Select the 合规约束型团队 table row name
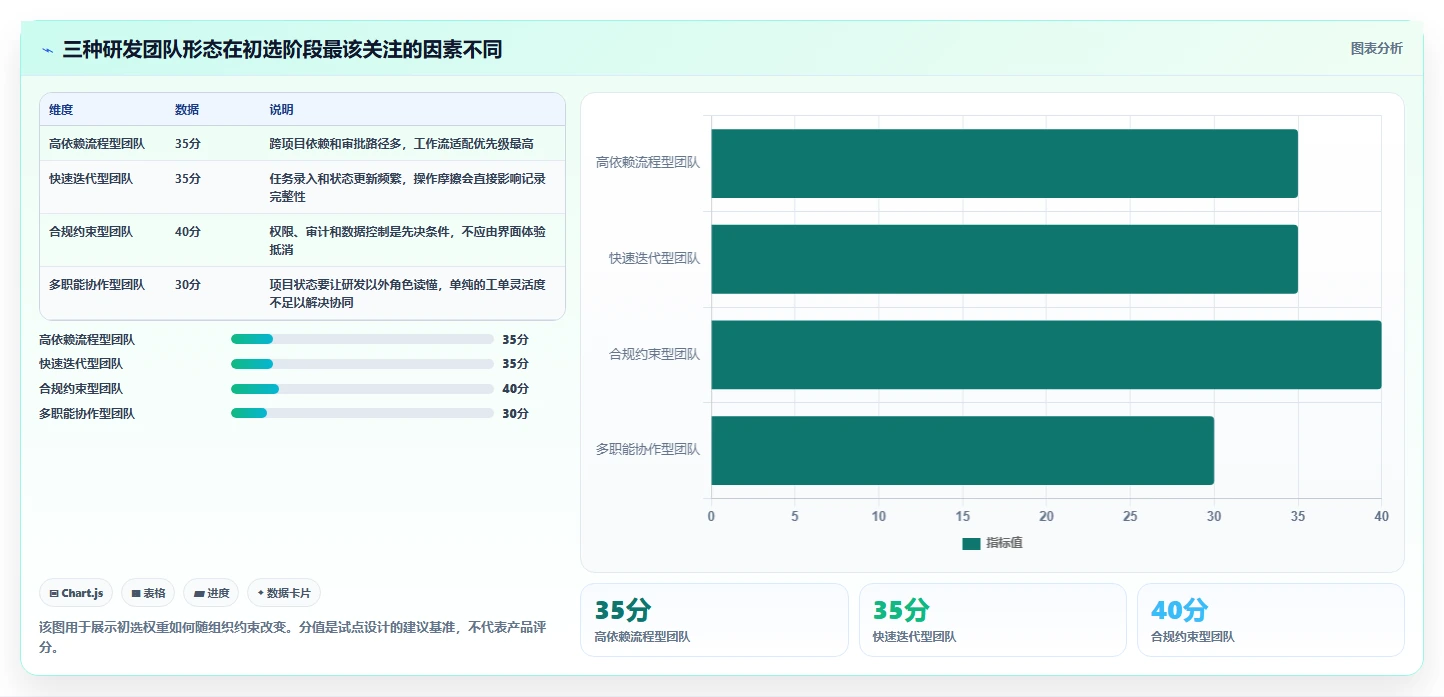This screenshot has width=1444, height=697. (x=91, y=232)
